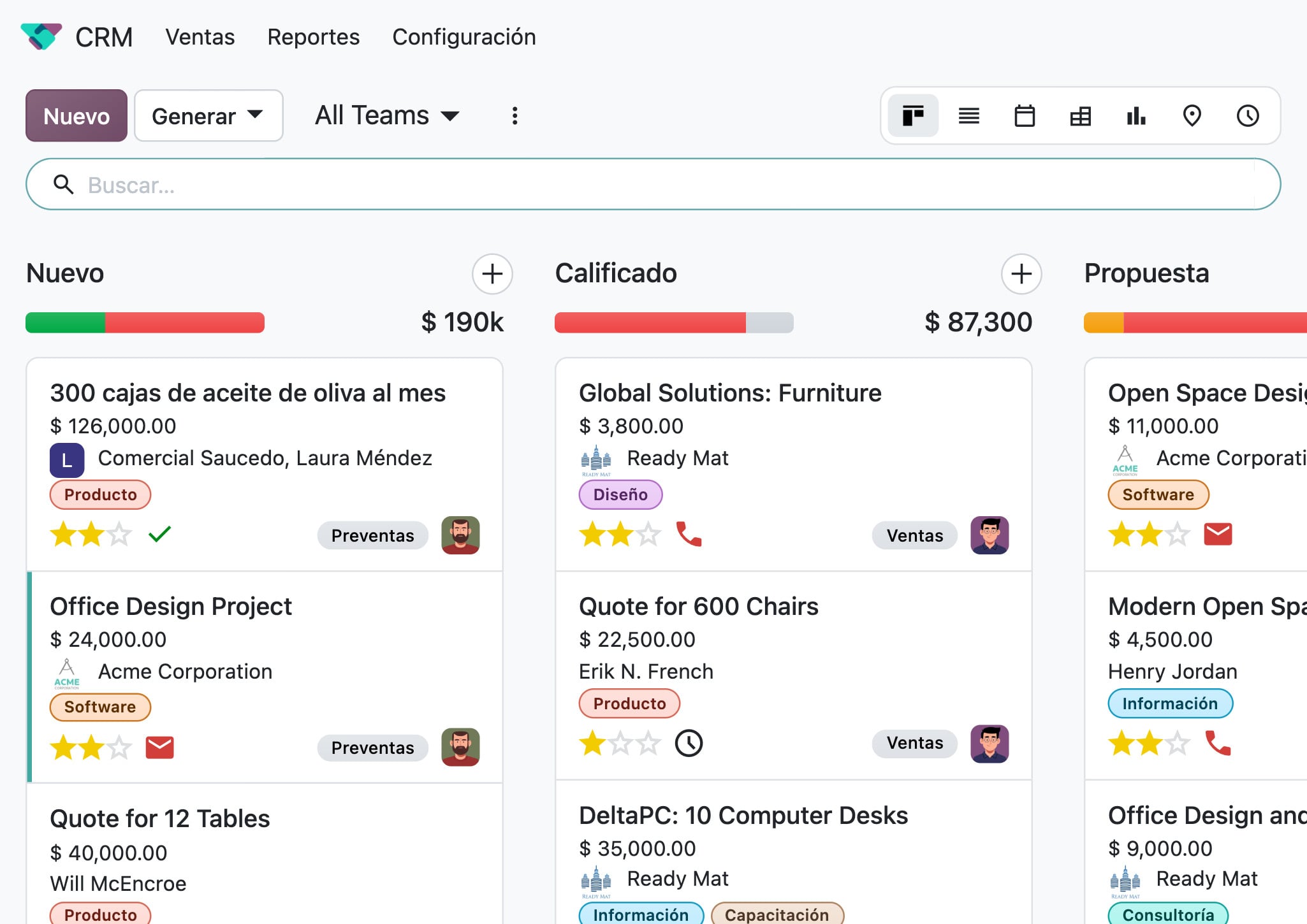This screenshot has width=1307, height=924.
Task: Click Erik N. French contact name
Action: (646, 672)
